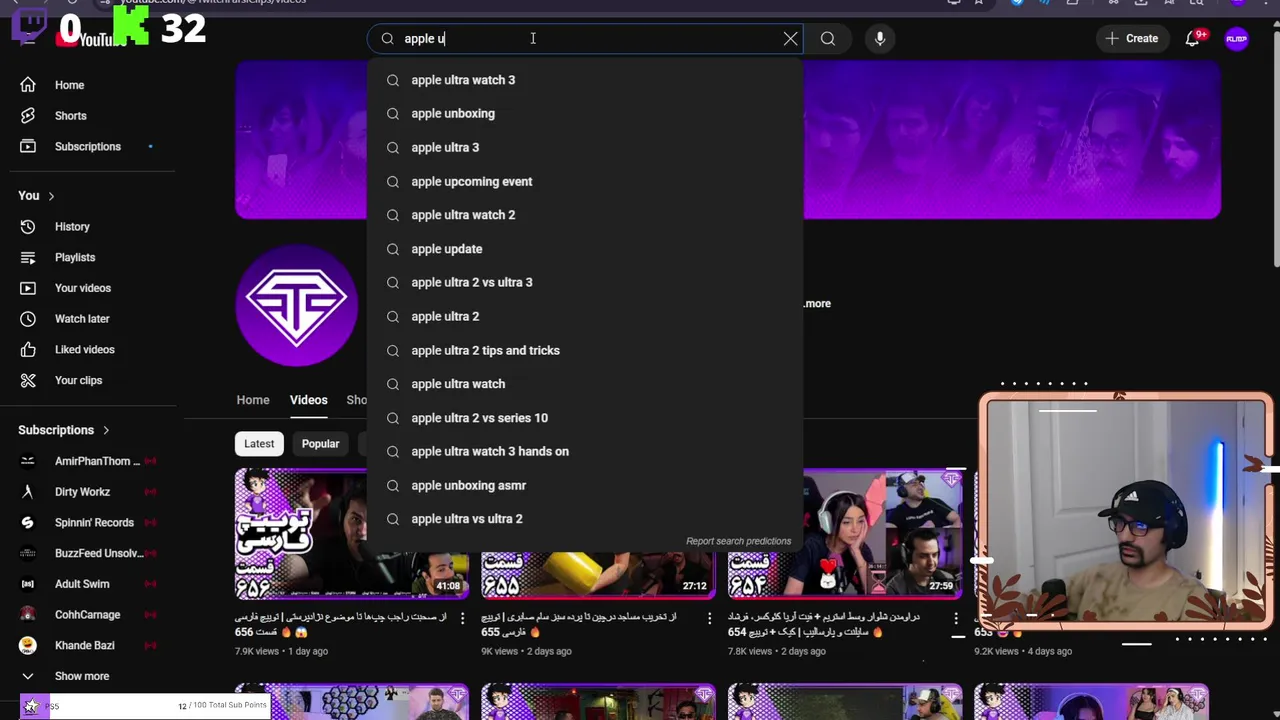1280x720 pixels.
Task: Choose suggestion 'apple ultra 3'
Action: pyautogui.click(x=585, y=148)
